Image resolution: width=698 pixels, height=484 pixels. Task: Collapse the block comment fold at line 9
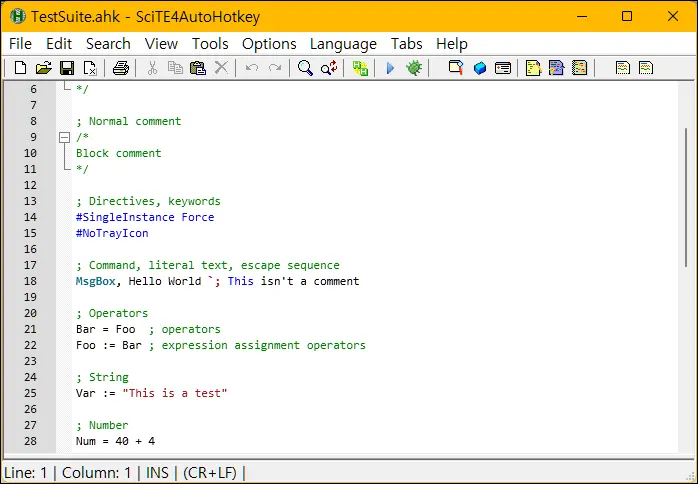[65, 137]
